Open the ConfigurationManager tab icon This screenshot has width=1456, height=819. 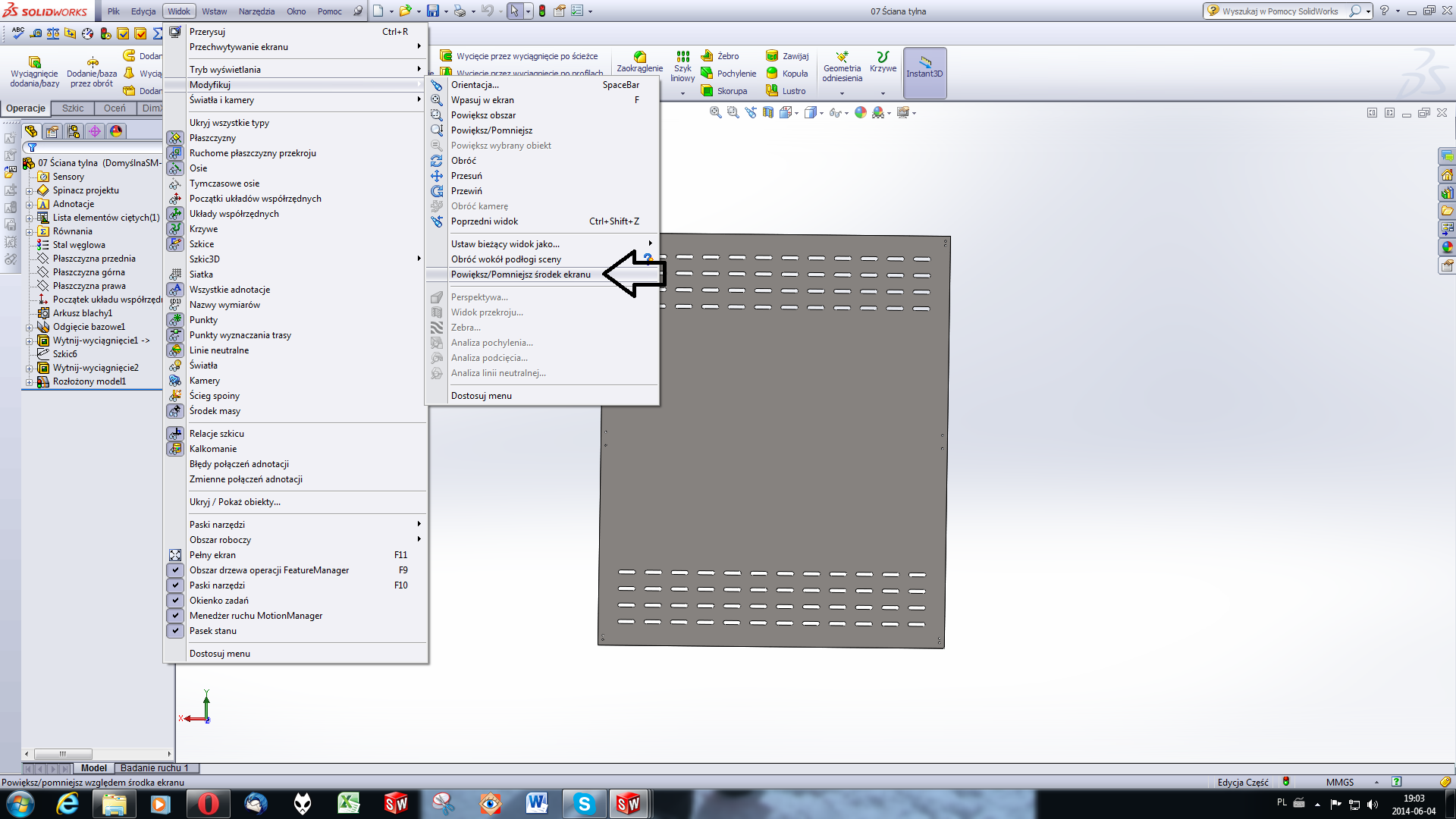click(x=74, y=131)
